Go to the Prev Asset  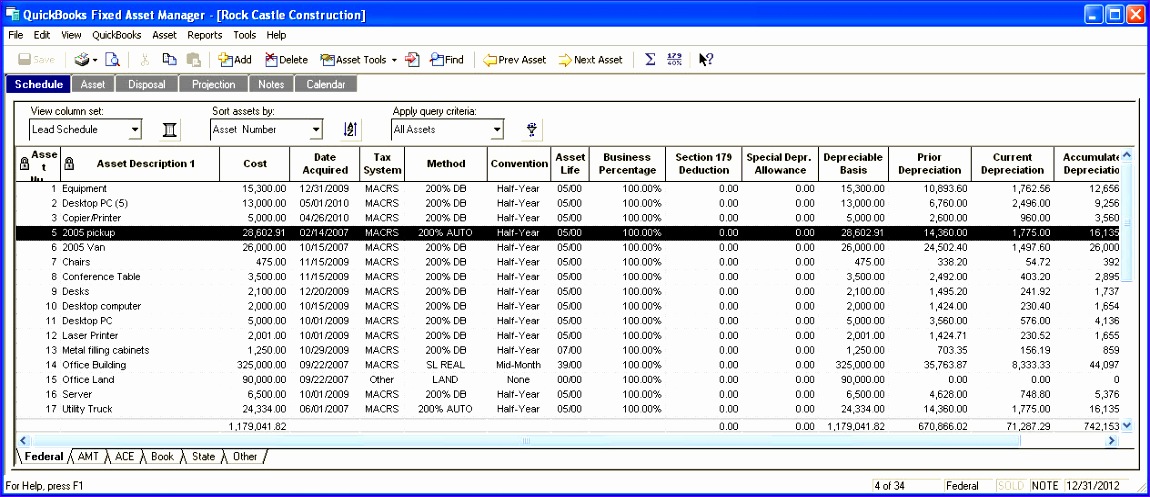point(514,60)
